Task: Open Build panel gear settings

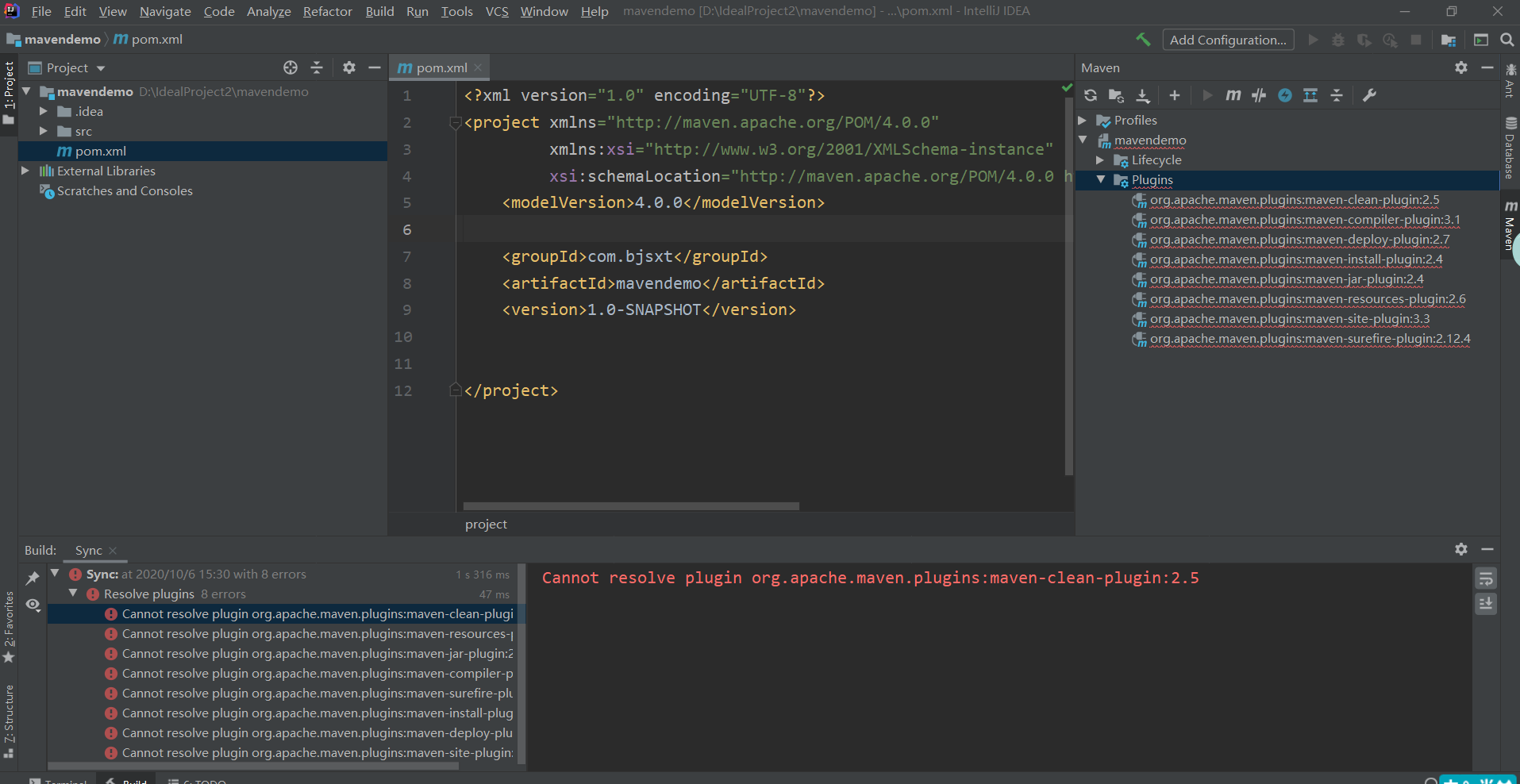Action: pyautogui.click(x=1461, y=549)
